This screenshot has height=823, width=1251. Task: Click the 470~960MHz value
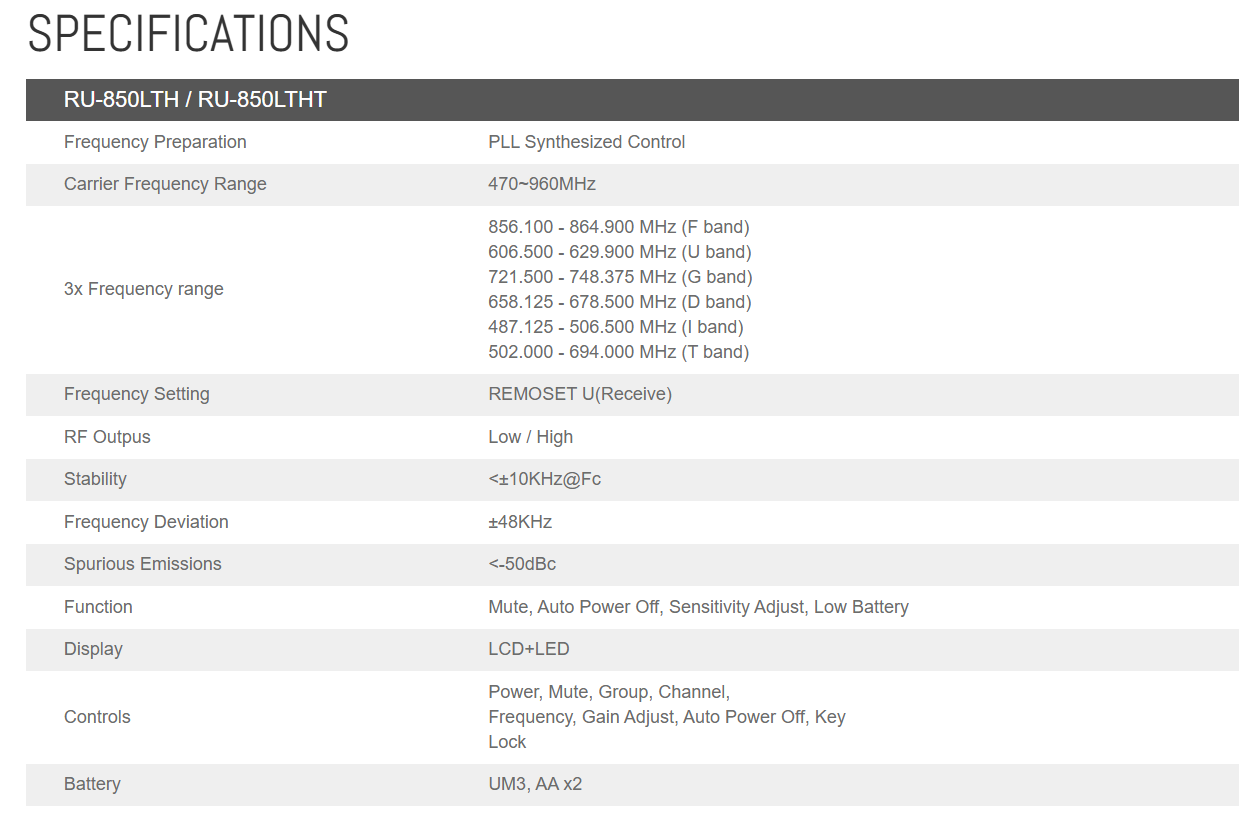click(x=541, y=184)
